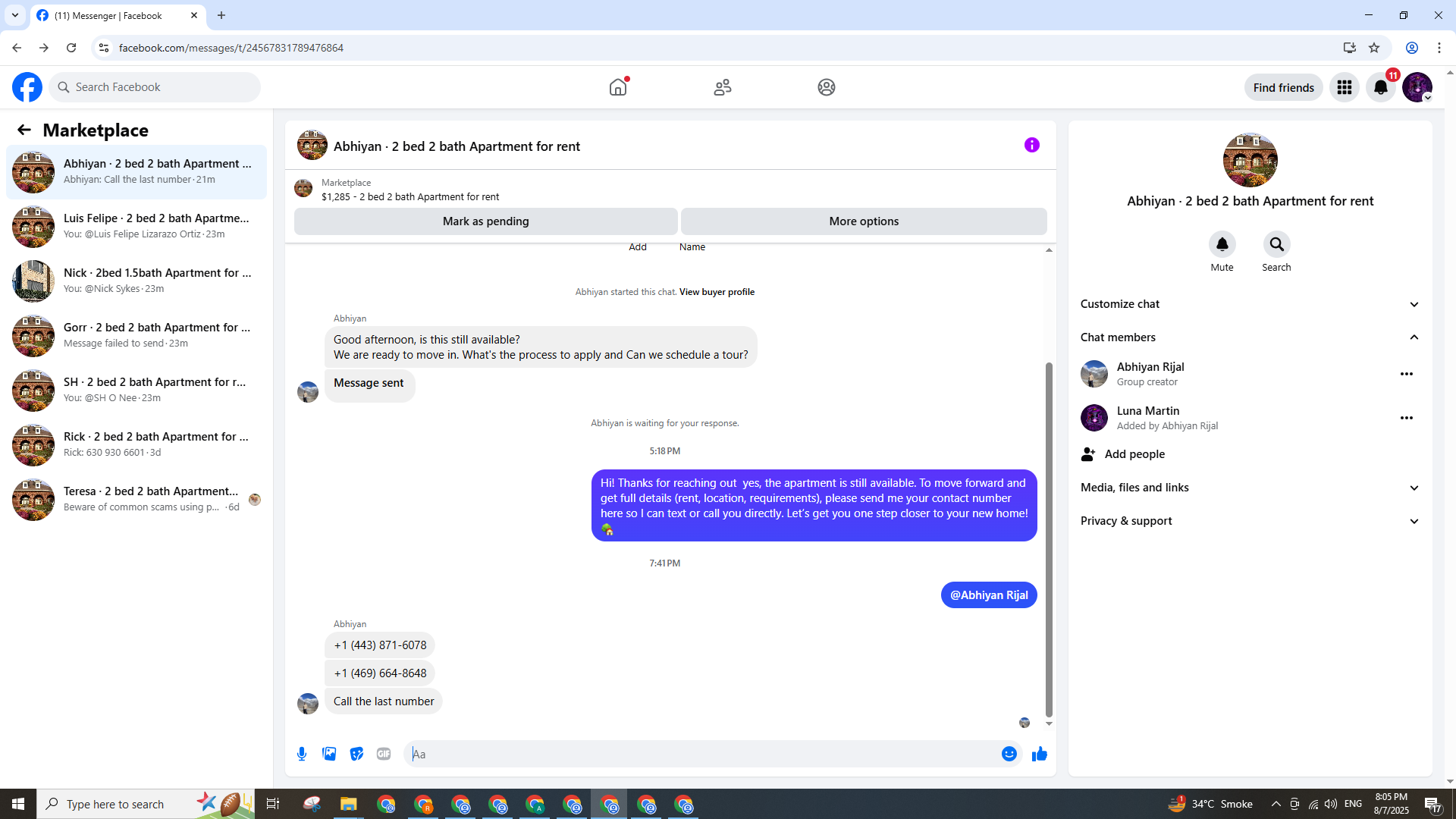The width and height of the screenshot is (1456, 819).
Task: Open the View buyer profile link
Action: point(717,292)
